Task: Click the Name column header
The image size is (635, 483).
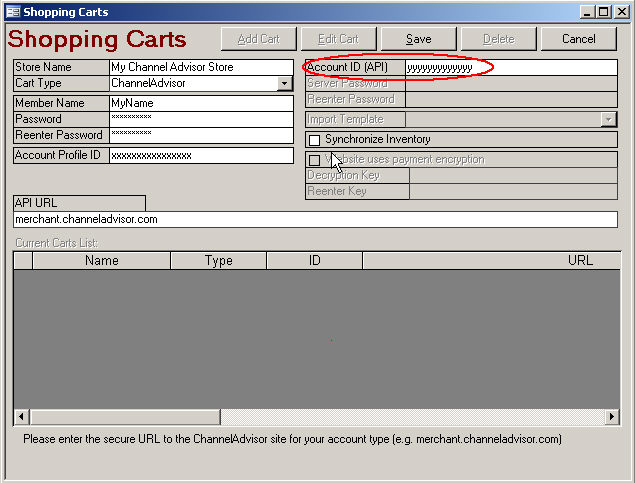Action: [102, 260]
